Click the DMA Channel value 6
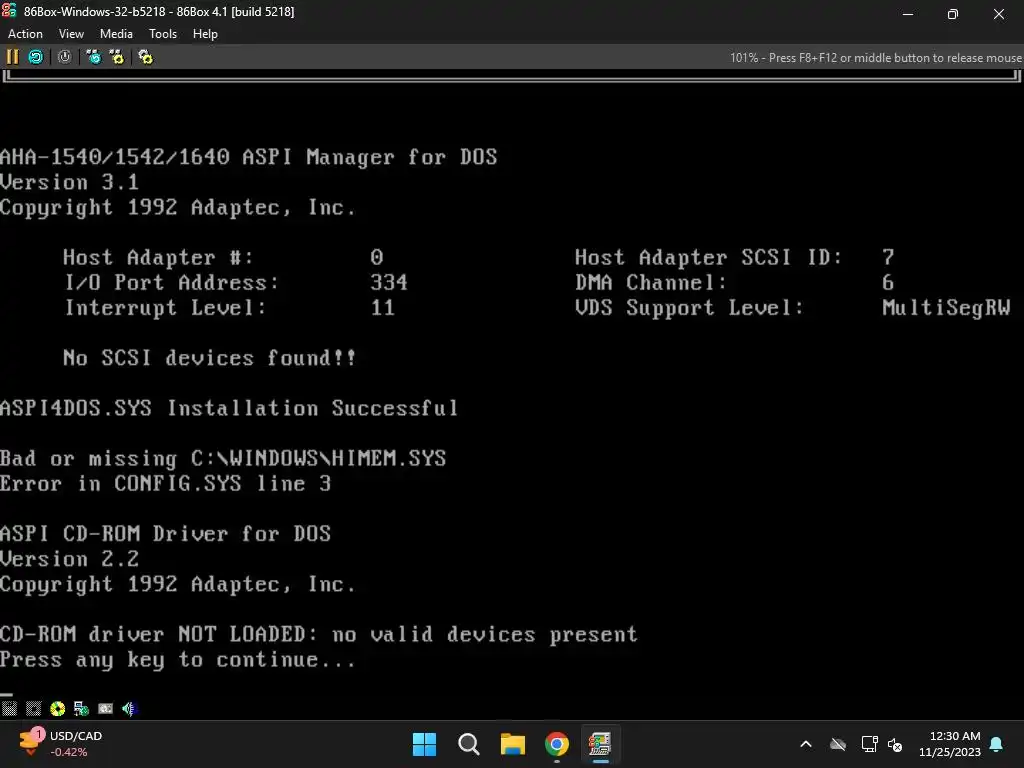The image size is (1024, 768). tap(888, 282)
